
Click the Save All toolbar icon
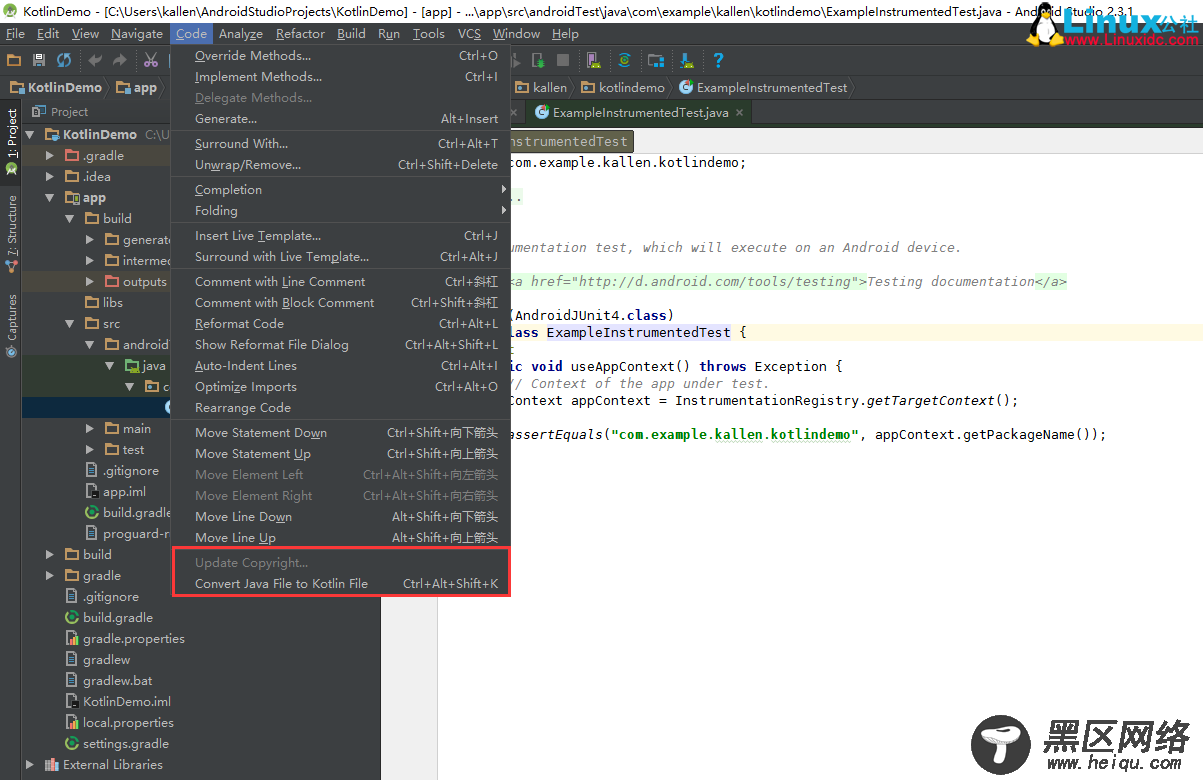pos(39,61)
